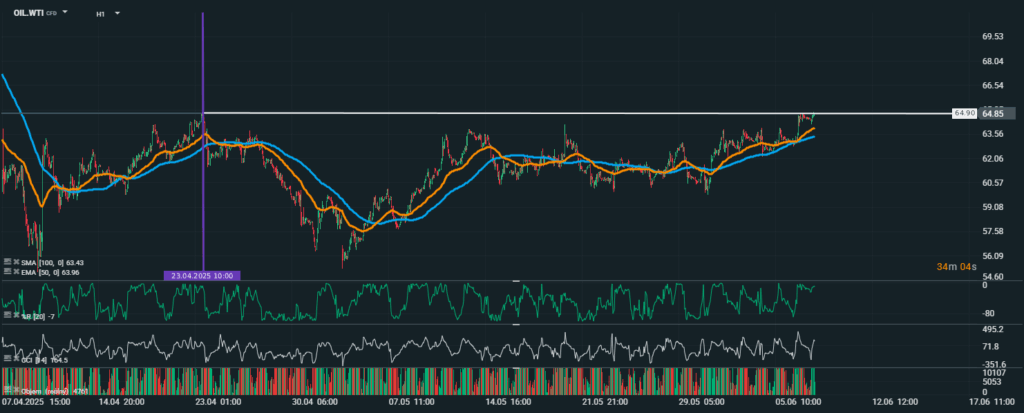Viewport: 1024px width, 413px height.
Task: Click the H1 timeframe label
Action: pos(101,14)
